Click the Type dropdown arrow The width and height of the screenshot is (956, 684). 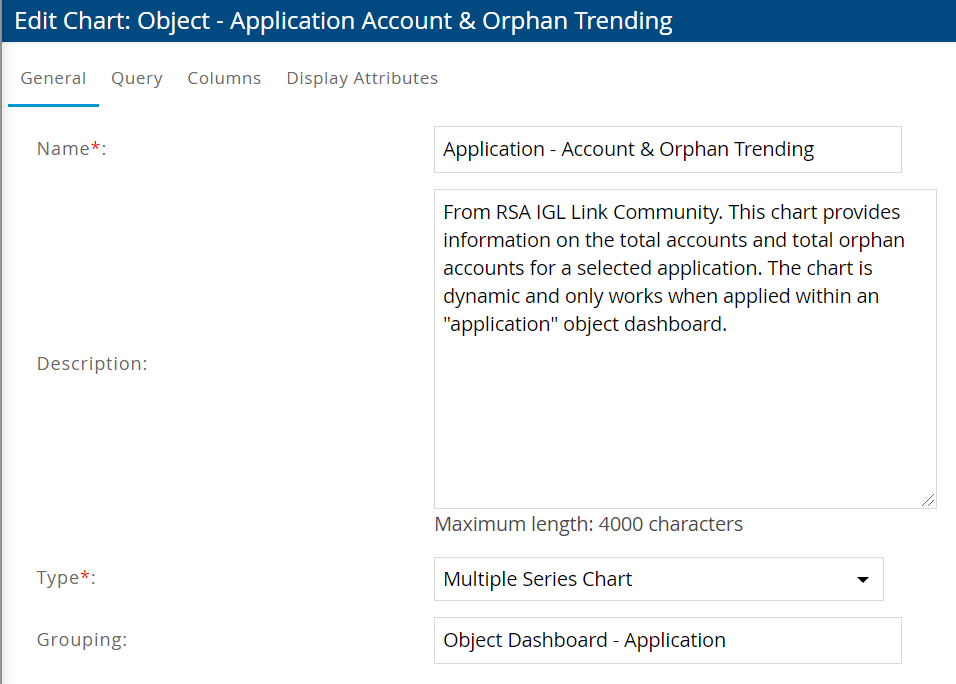click(x=862, y=579)
